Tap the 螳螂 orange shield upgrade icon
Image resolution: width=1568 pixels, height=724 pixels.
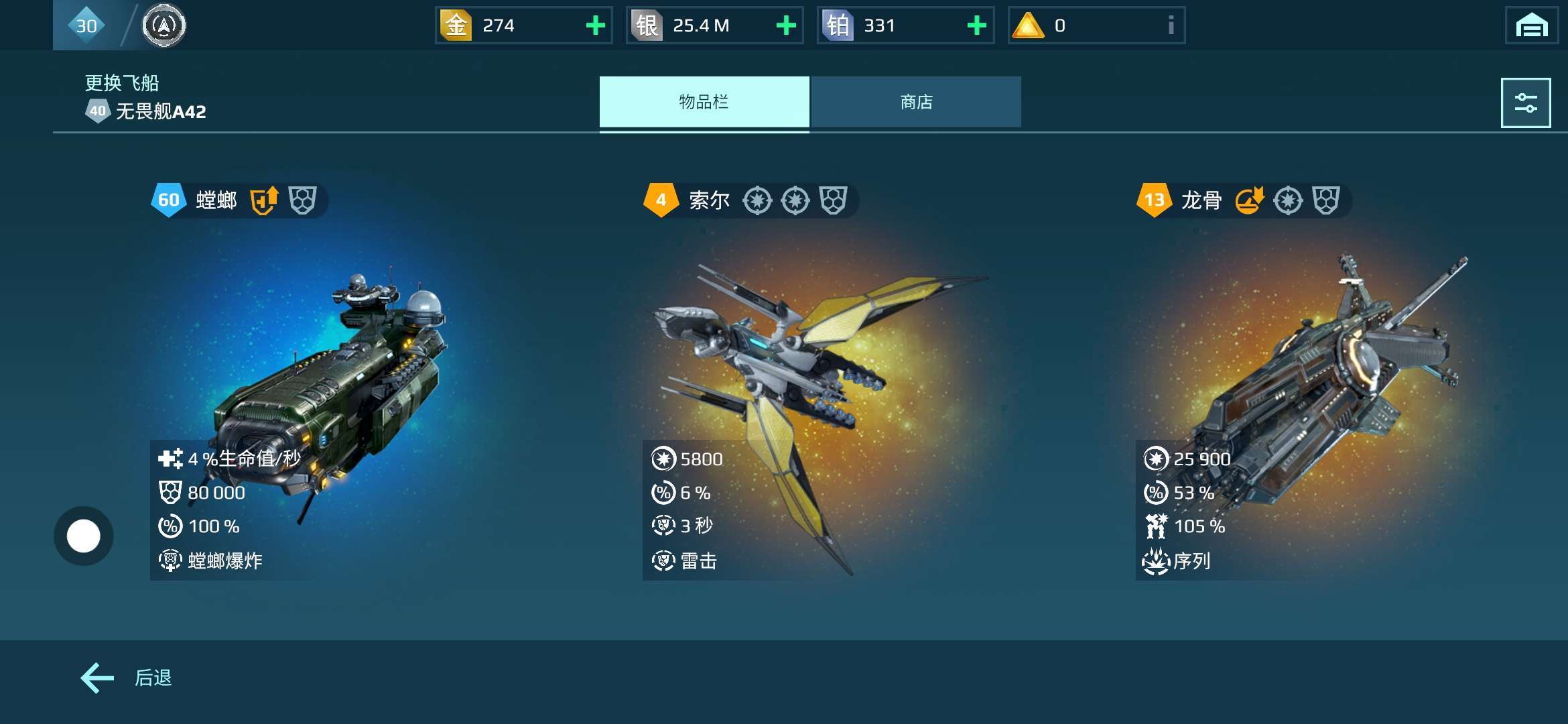(x=264, y=200)
